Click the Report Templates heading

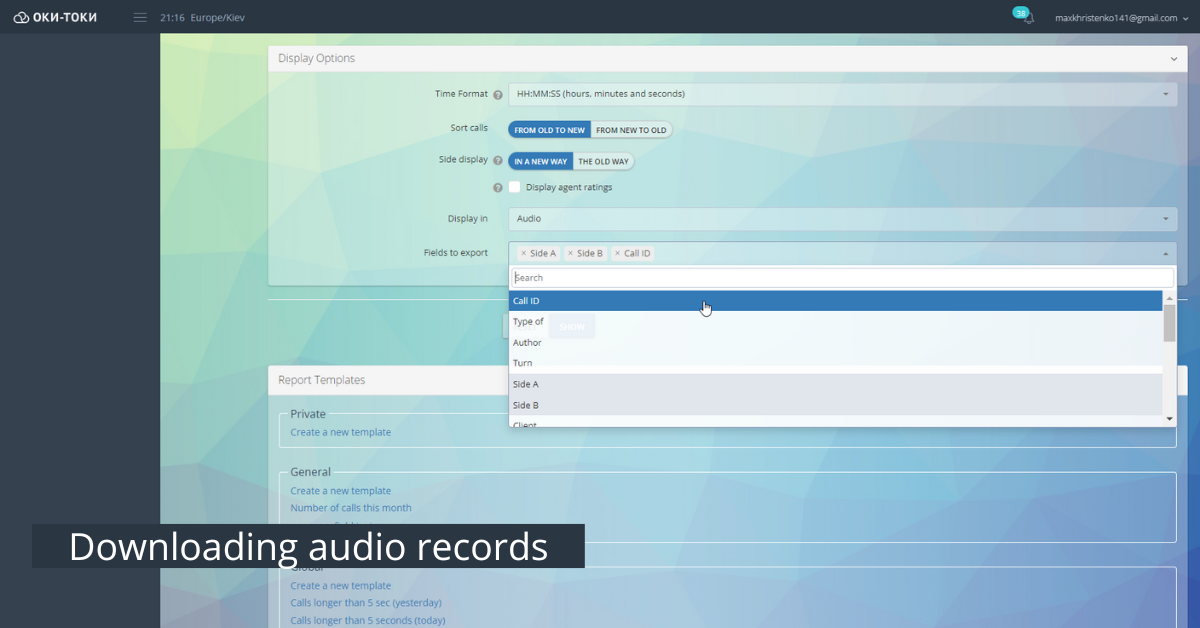coord(322,380)
